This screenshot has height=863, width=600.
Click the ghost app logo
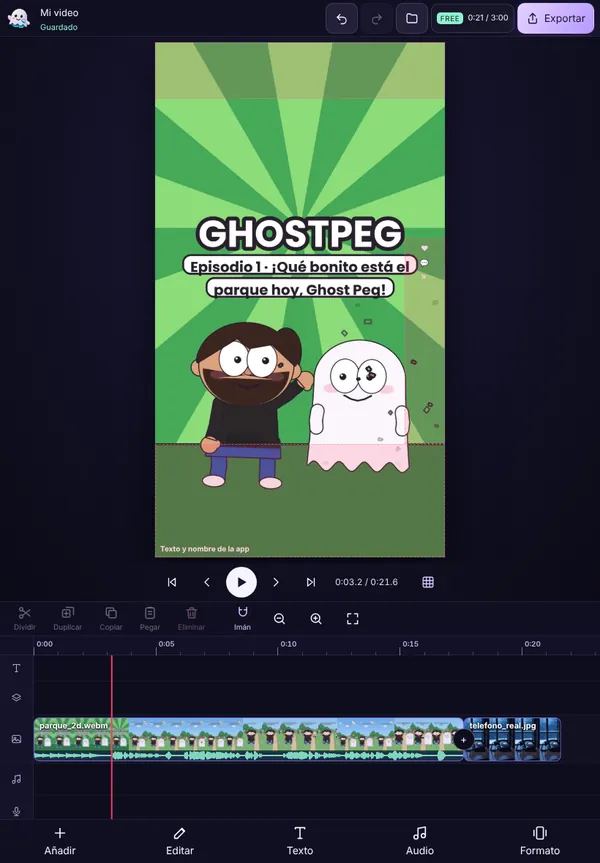tap(19, 18)
